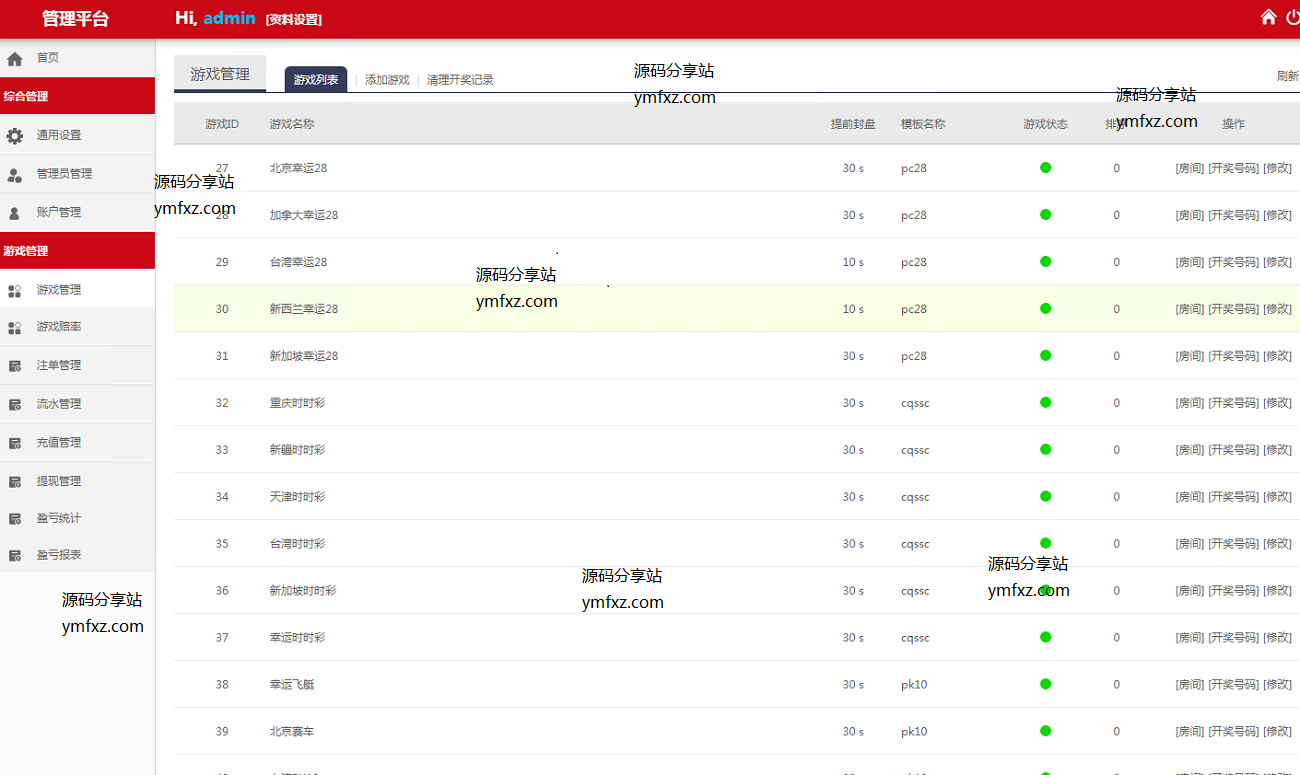This screenshot has height=775, width=1300.
Task: Click the 充值管理 sidebar icon
Action: tap(15, 443)
